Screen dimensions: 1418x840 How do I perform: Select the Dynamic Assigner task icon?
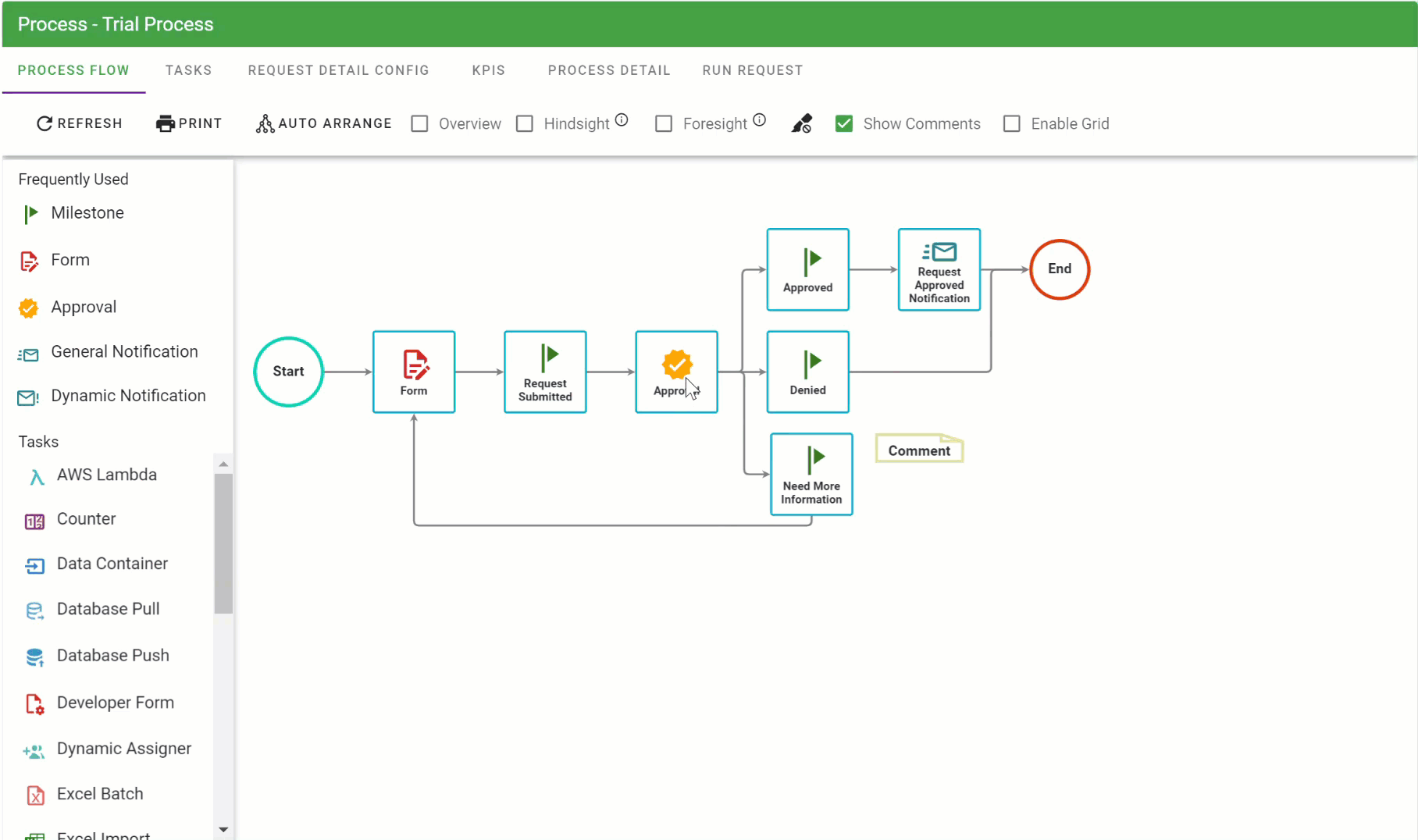coord(34,750)
